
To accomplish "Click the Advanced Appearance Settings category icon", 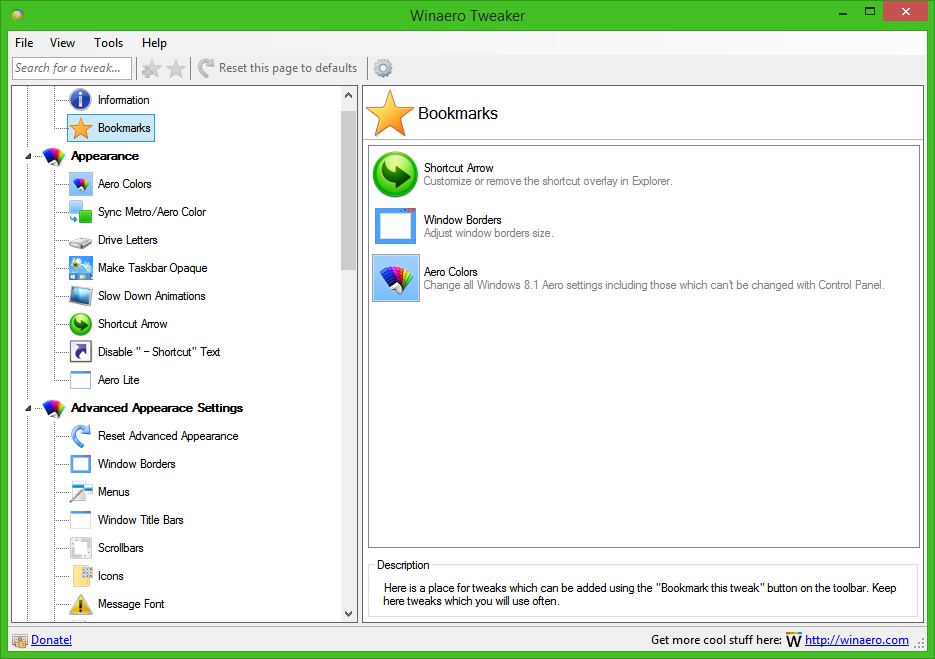I will tap(54, 409).
